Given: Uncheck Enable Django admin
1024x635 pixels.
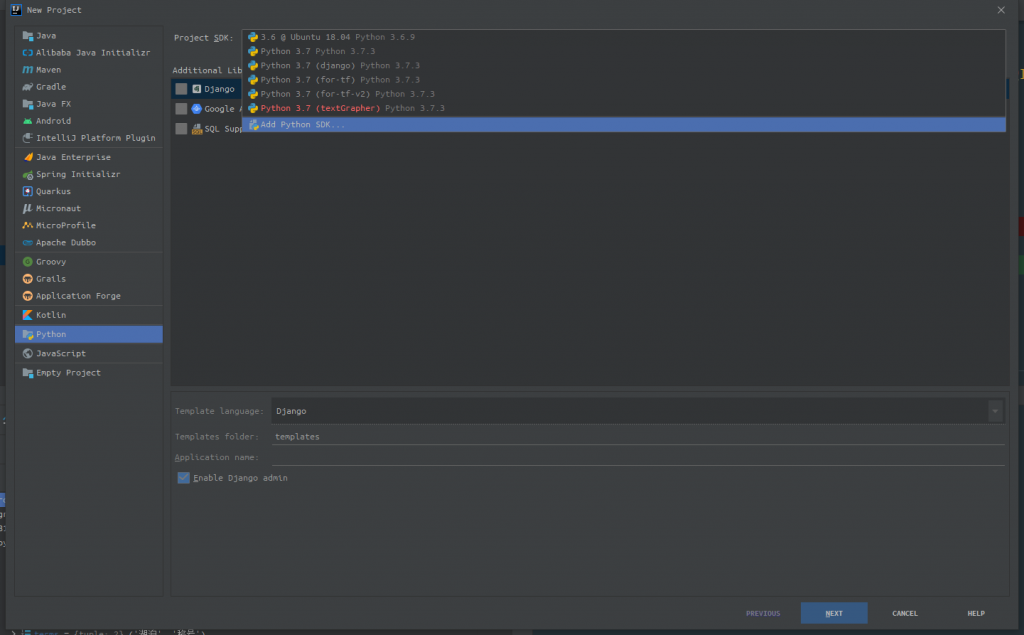Looking at the screenshot, I should click(x=184, y=478).
